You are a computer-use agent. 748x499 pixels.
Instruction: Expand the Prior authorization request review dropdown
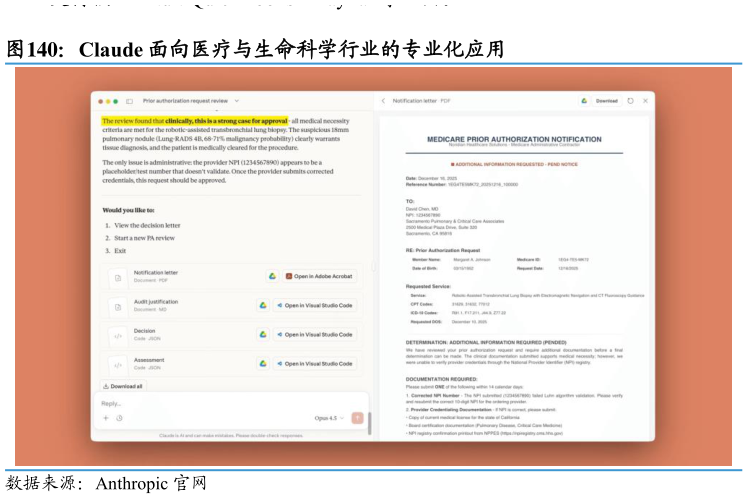[237, 101]
